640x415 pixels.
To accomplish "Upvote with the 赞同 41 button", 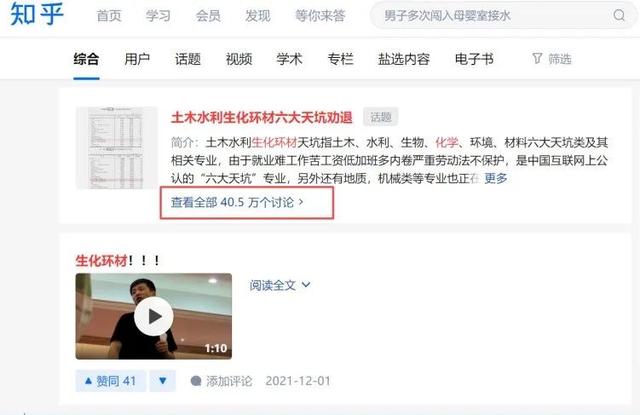I will 110,381.
